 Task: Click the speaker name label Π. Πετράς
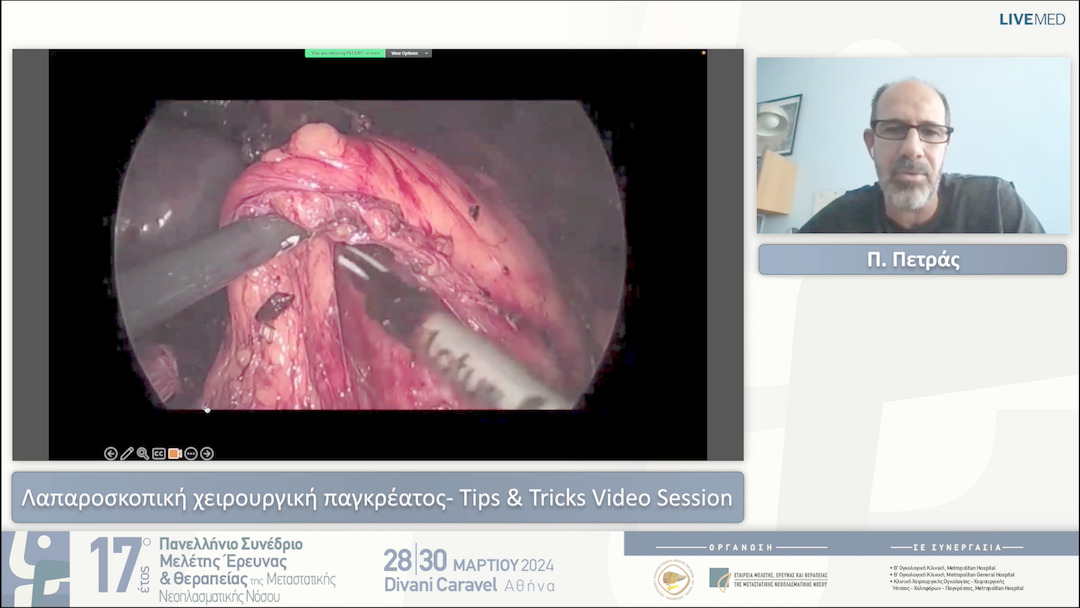point(912,260)
